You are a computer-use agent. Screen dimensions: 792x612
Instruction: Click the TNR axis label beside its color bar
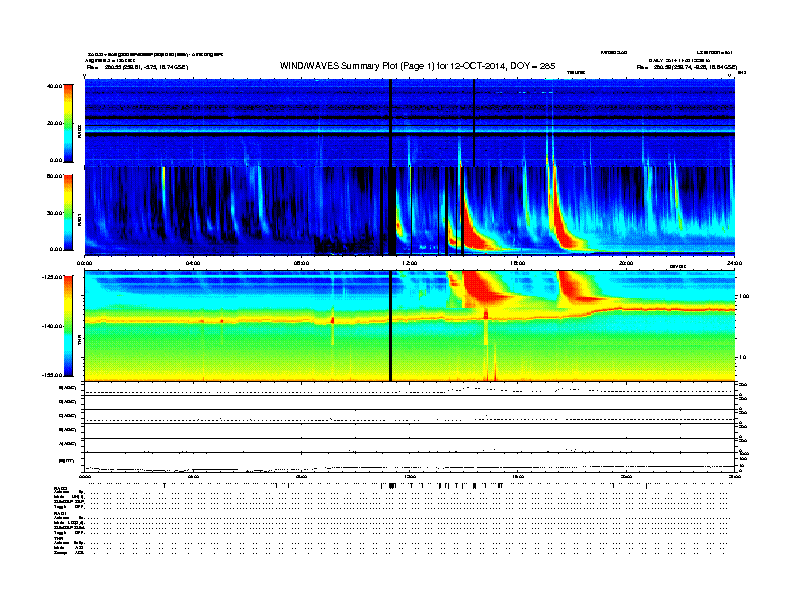79,342
